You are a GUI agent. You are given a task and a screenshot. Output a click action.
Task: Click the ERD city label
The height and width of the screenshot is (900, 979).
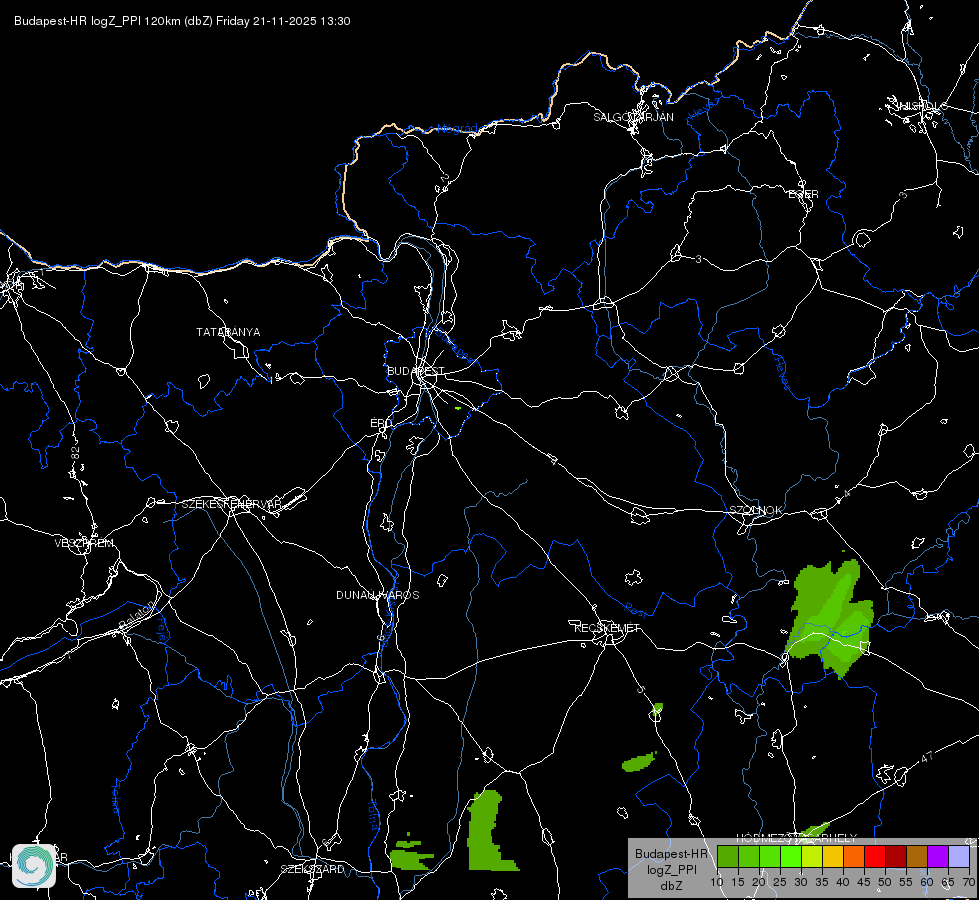coord(381,423)
